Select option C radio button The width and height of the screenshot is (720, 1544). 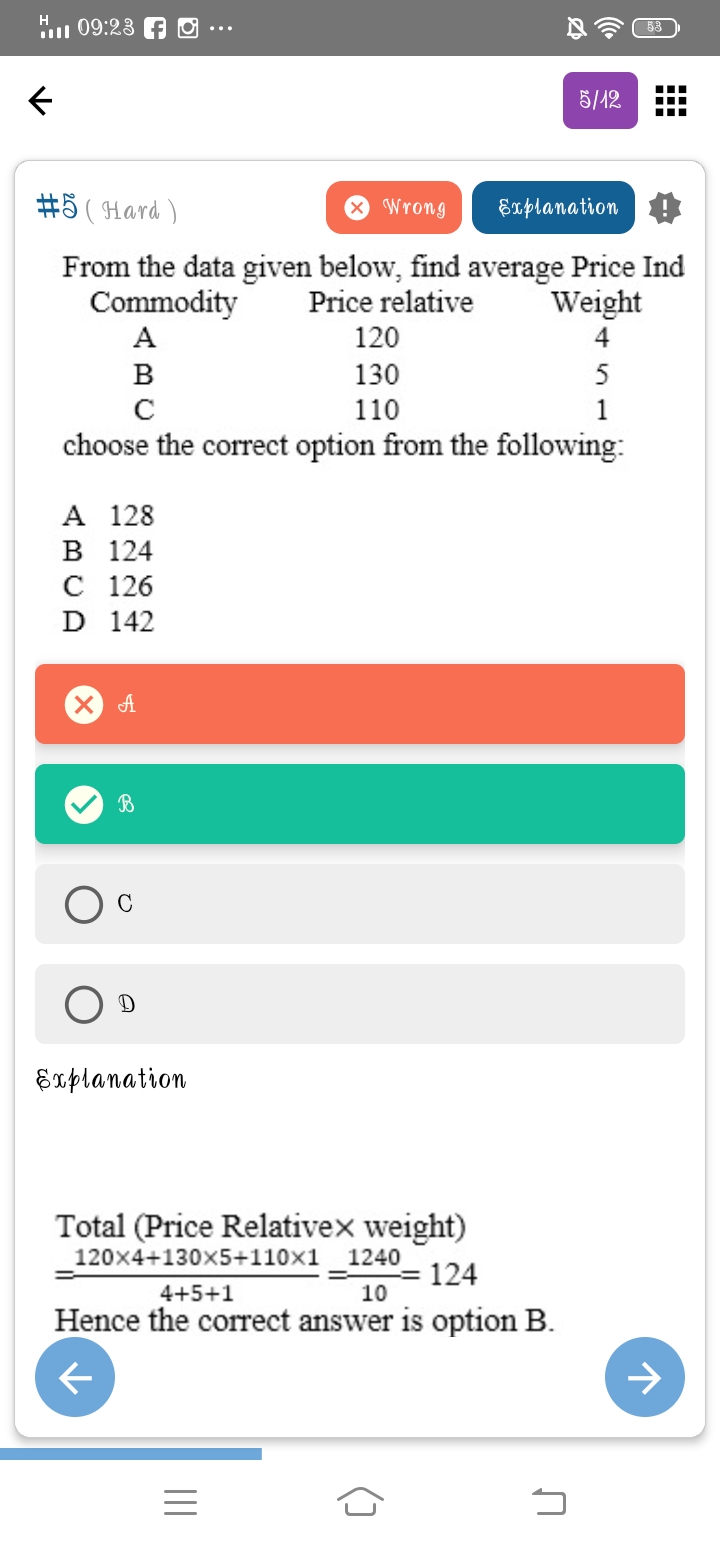(x=84, y=904)
